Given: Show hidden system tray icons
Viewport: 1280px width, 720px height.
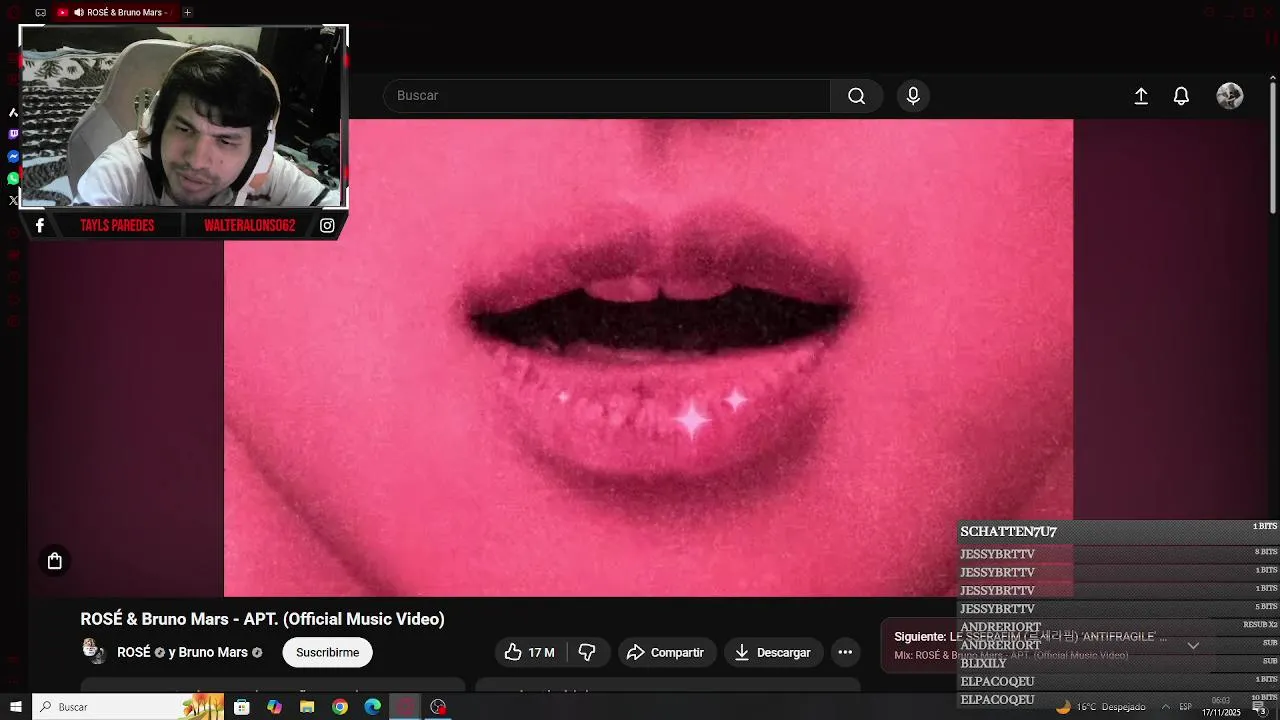Looking at the screenshot, I should pyautogui.click(x=1165, y=707).
